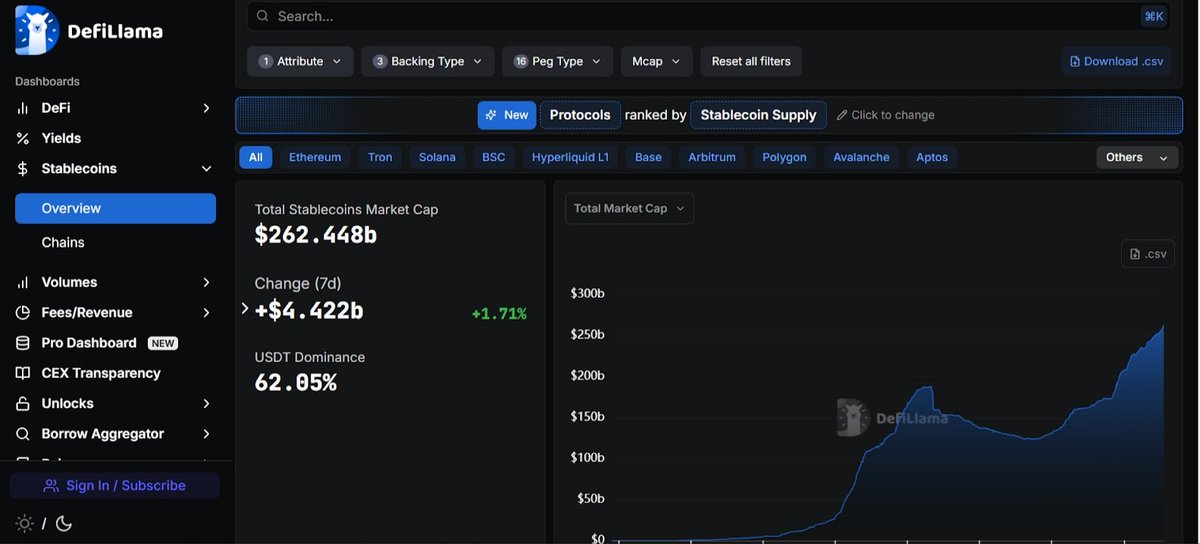The height and width of the screenshot is (544, 1200).
Task: Click the Protocols selector in banner
Action: click(x=580, y=115)
